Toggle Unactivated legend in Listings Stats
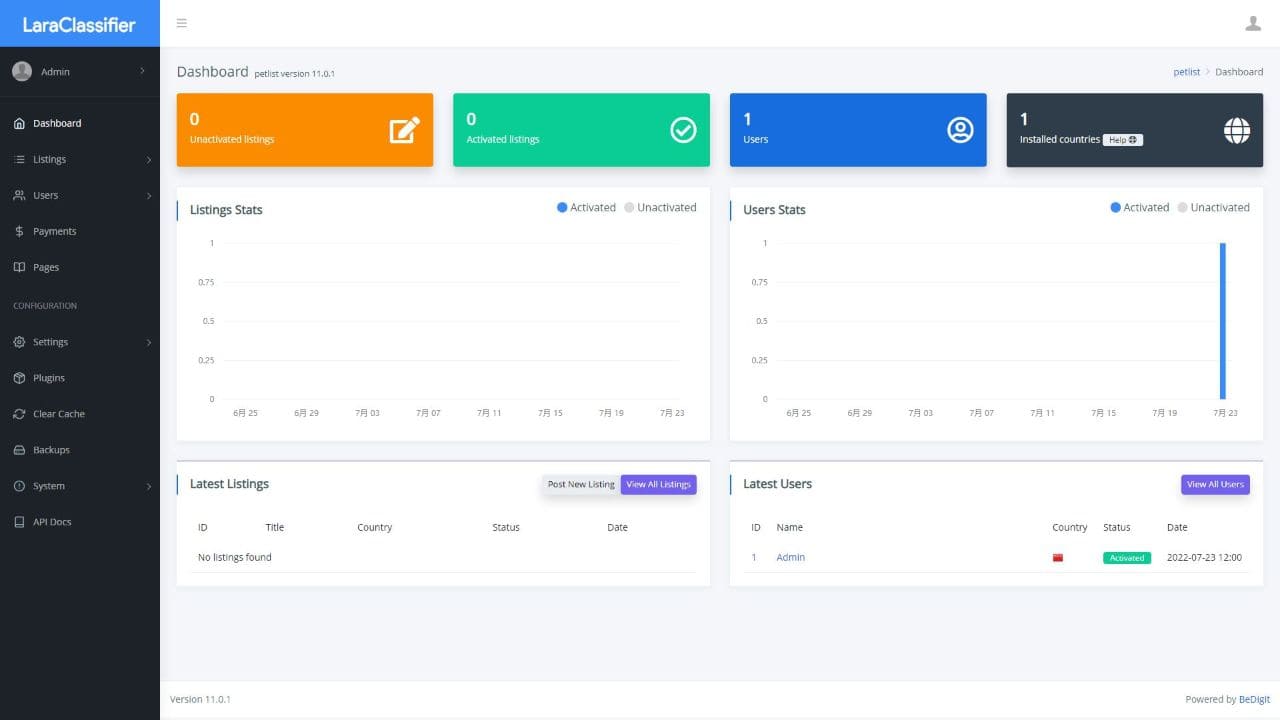 (660, 207)
